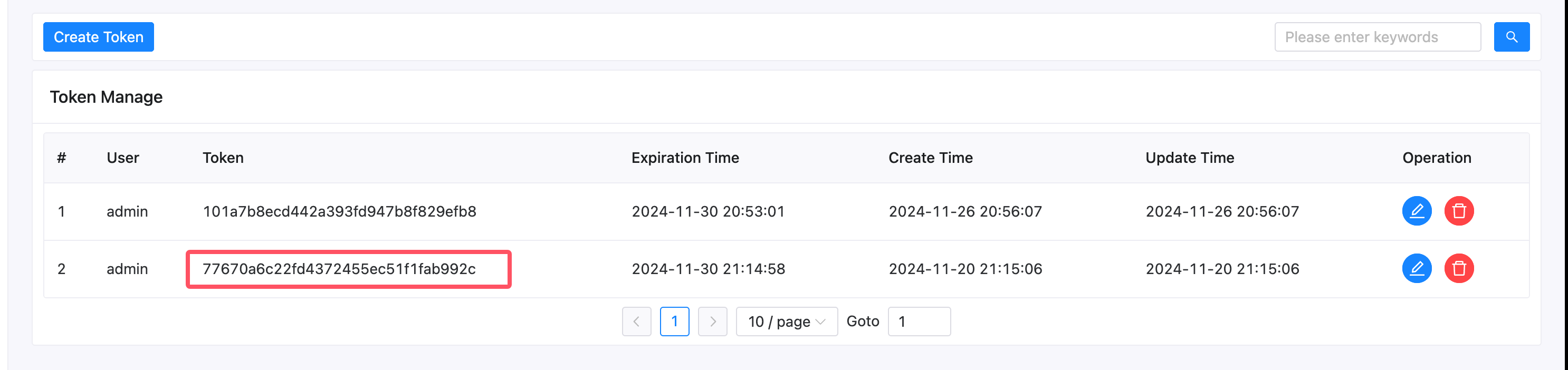Click the highlighted token 77670a6c22fd4372455ec51f1fab992c
The width and height of the screenshot is (1568, 370).
click(x=339, y=269)
